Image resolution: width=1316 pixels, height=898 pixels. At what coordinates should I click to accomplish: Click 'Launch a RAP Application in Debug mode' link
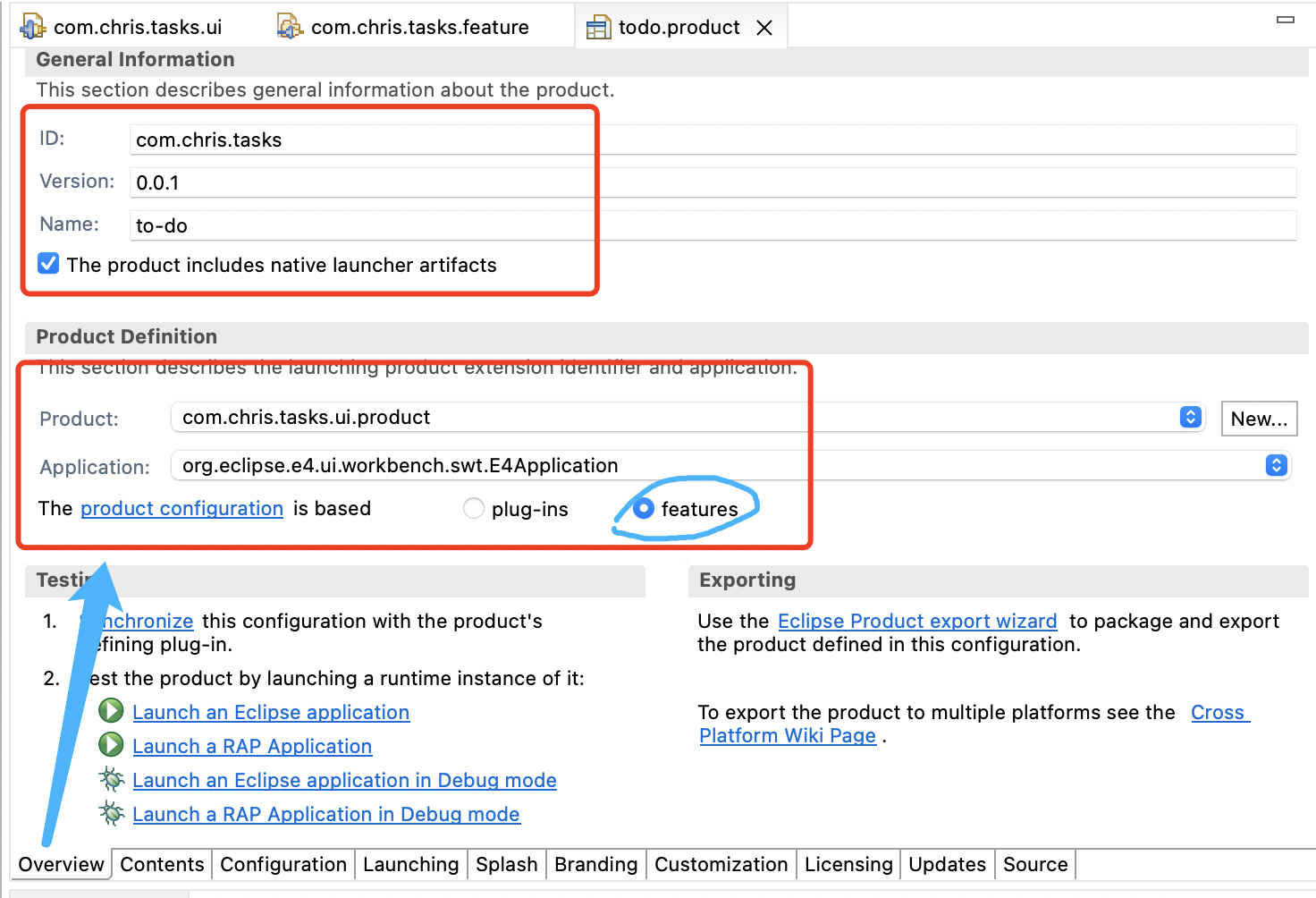pyautogui.click(x=326, y=814)
